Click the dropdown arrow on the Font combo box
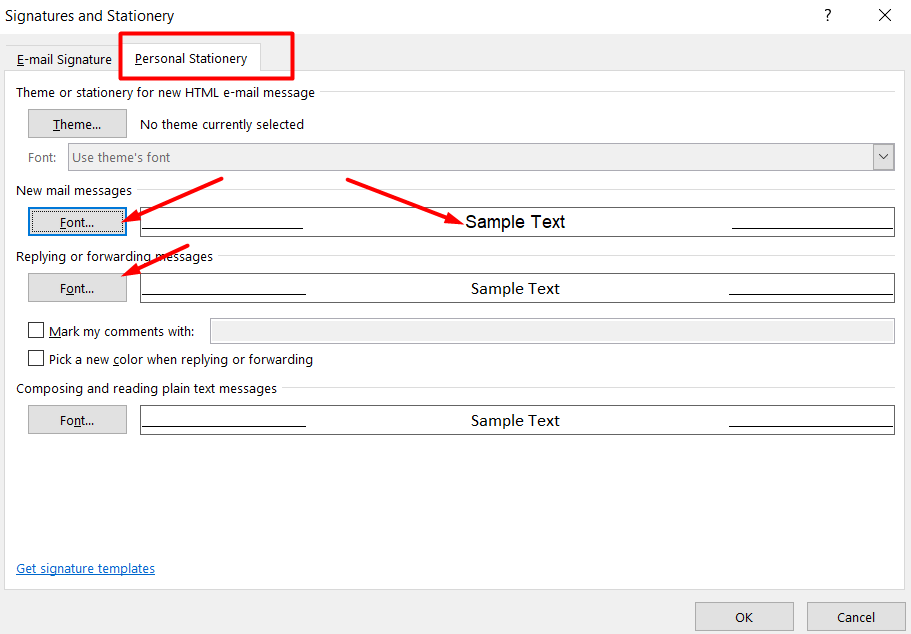 883,157
